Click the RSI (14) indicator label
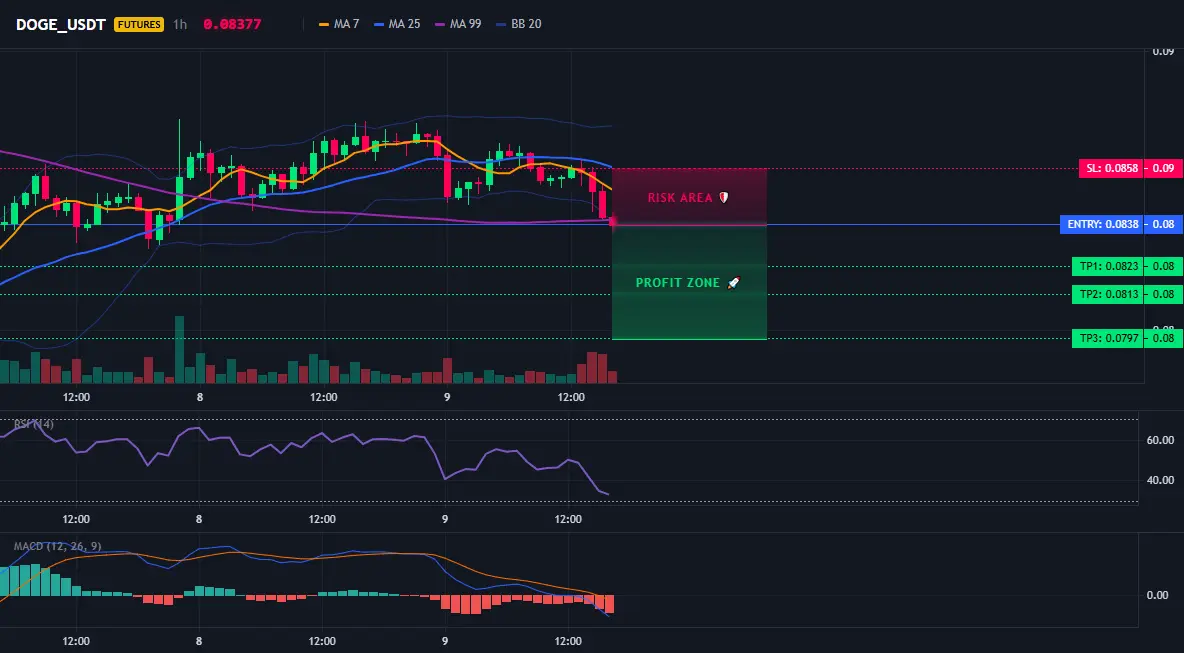 point(34,424)
